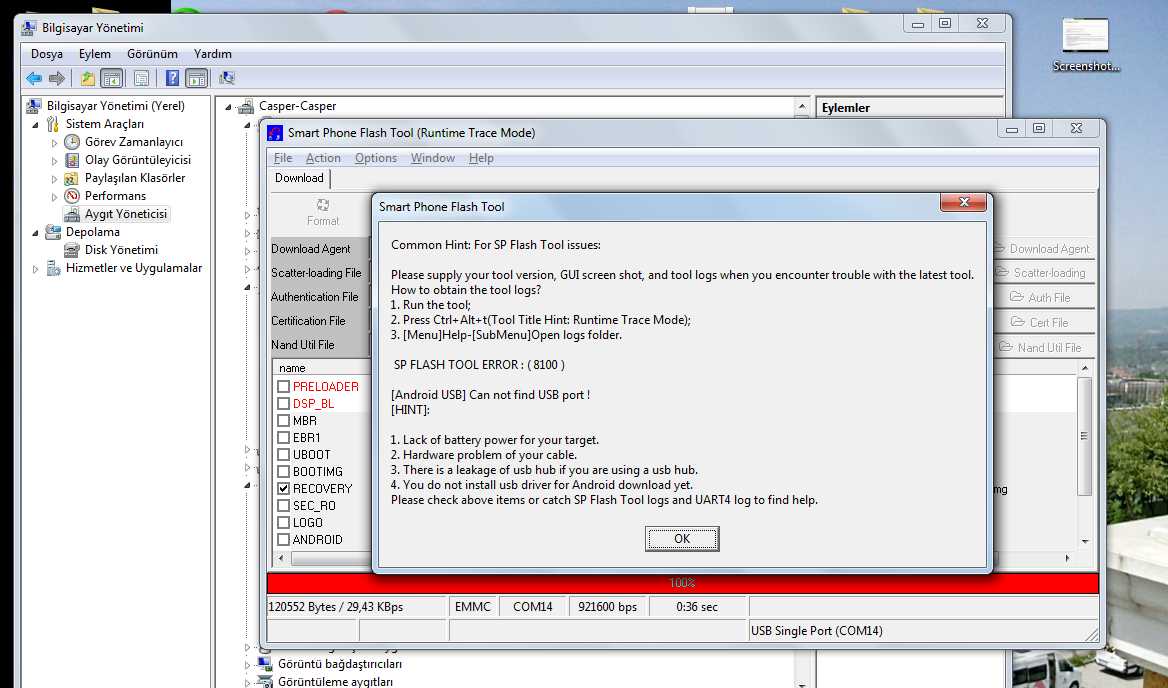The height and width of the screenshot is (688, 1168).
Task: Open Options menu in Flash Tool
Action: coord(375,158)
